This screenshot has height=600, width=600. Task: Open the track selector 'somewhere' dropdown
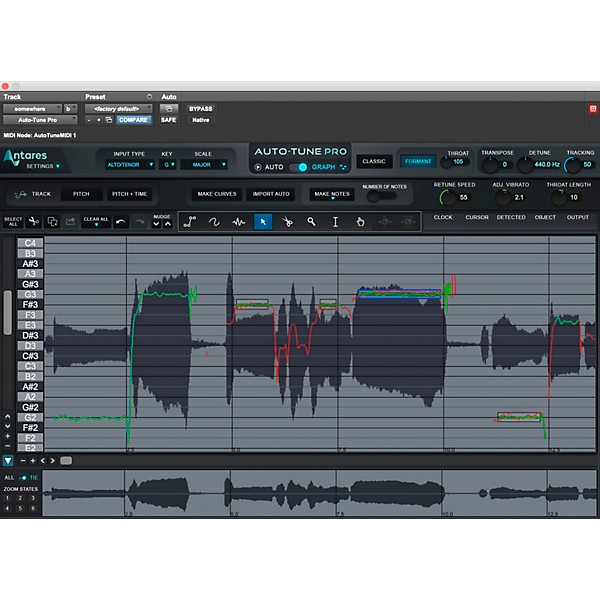(x=32, y=109)
